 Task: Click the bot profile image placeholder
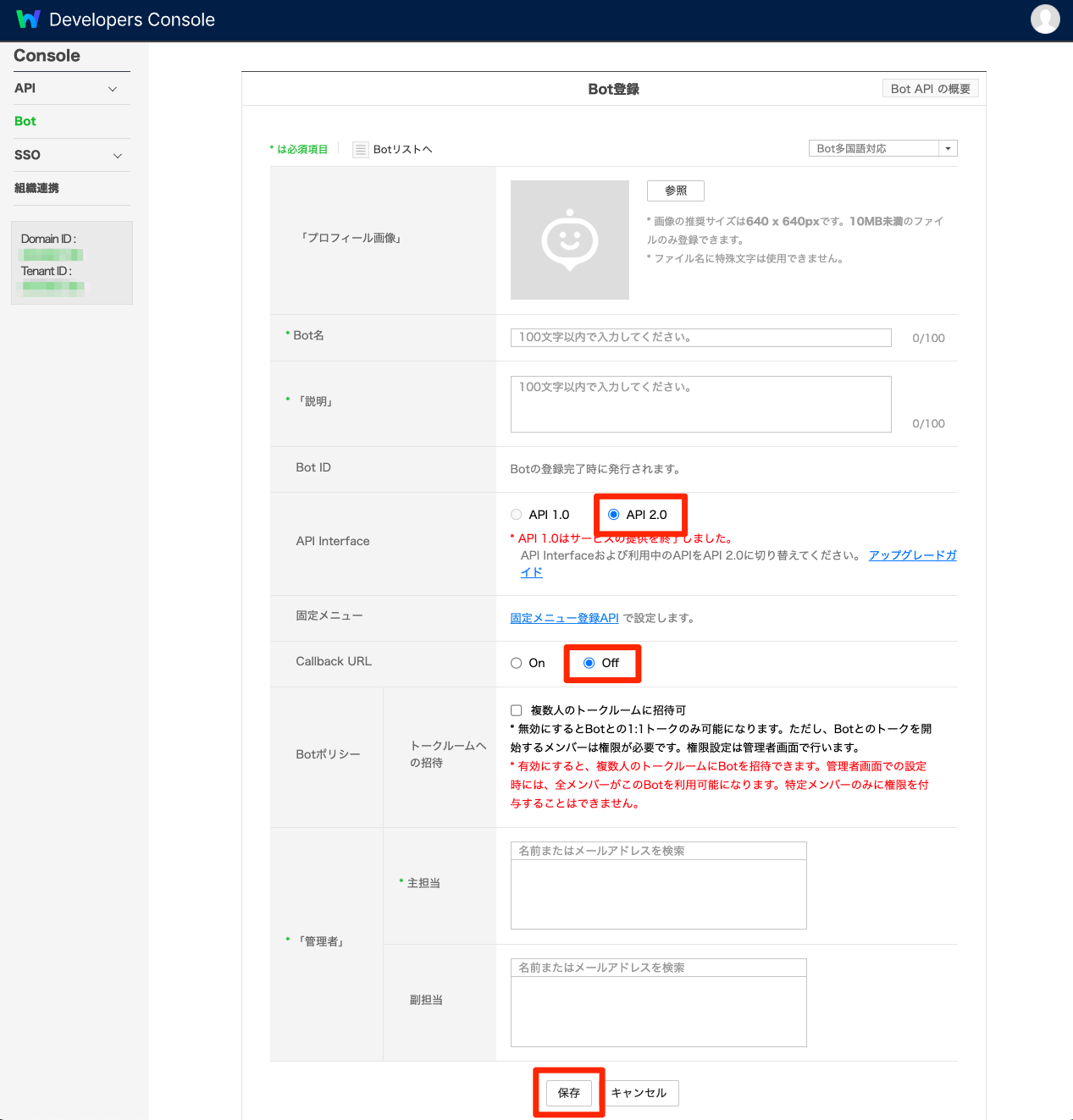pos(569,240)
